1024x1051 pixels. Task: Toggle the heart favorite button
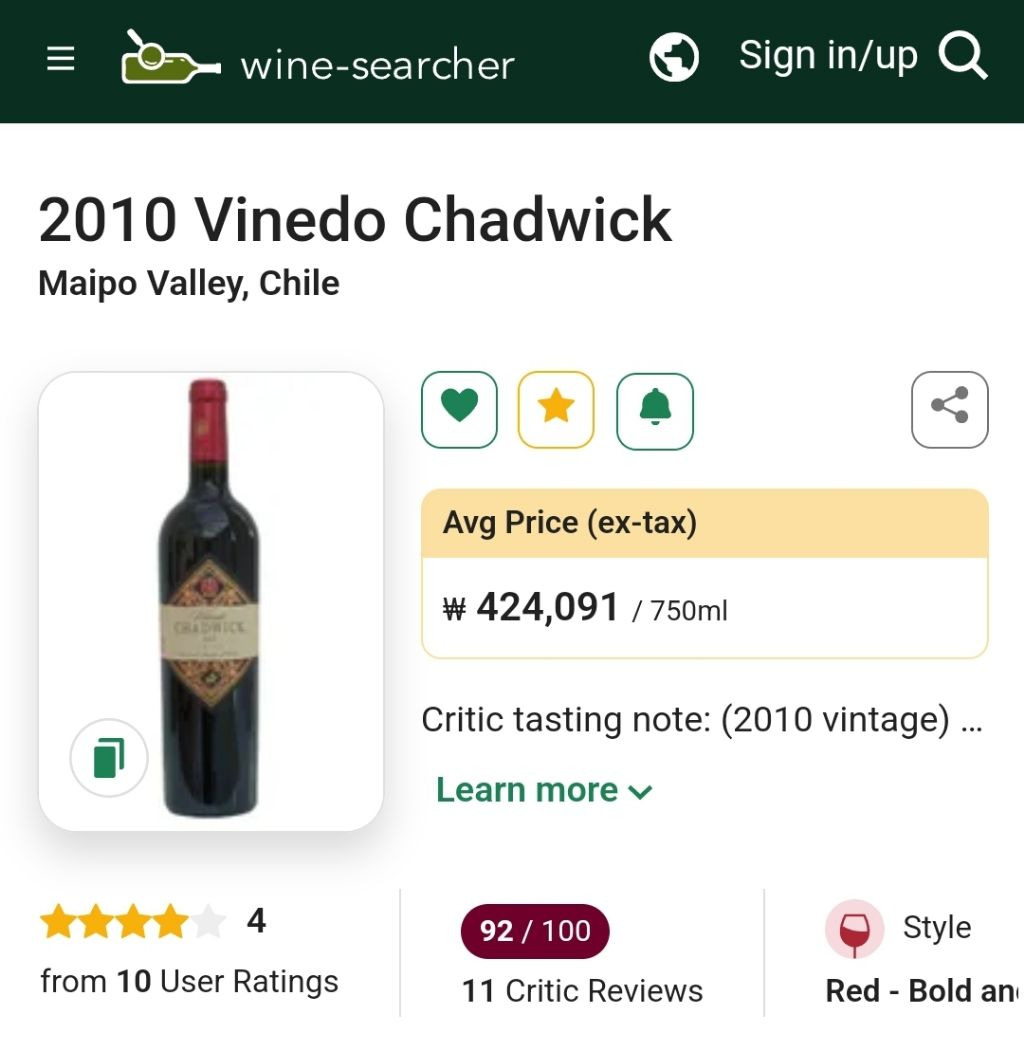[460, 410]
